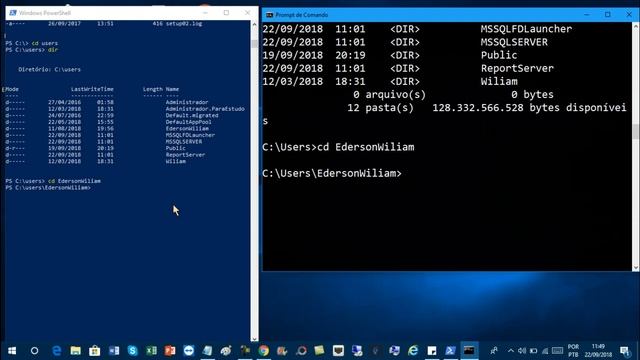Minimize the Prompt de Comando window
The image size is (640, 360).
(587, 15)
